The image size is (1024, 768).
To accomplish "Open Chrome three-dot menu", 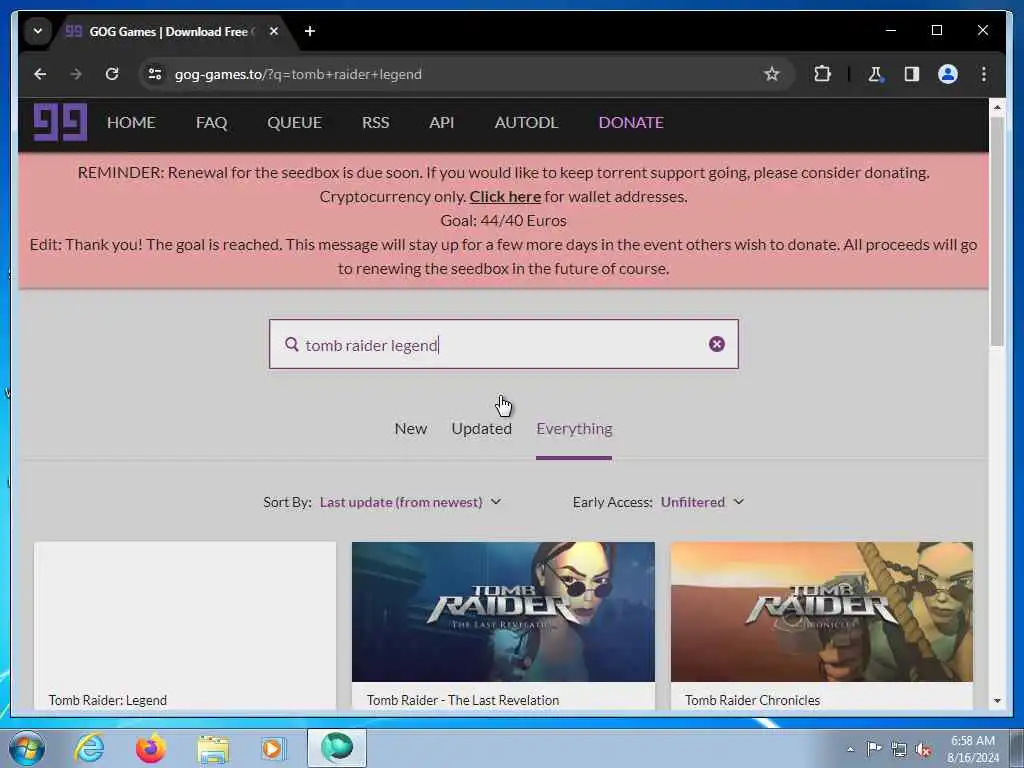I will click(x=984, y=74).
